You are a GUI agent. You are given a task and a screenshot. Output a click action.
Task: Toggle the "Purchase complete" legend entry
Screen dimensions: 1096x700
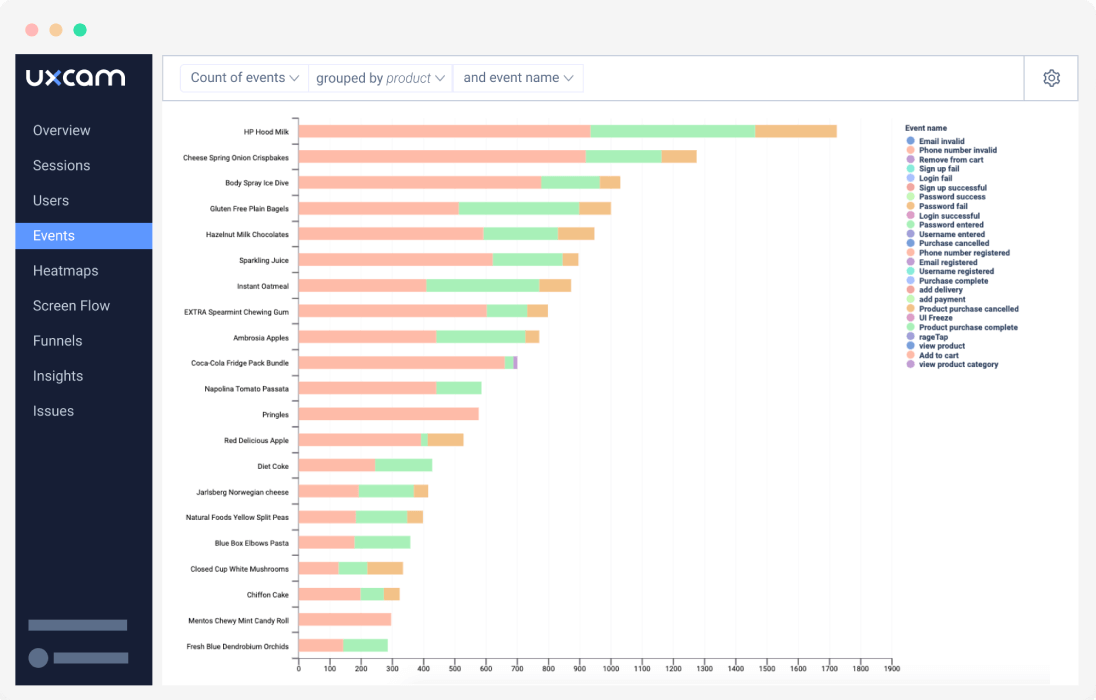click(952, 280)
